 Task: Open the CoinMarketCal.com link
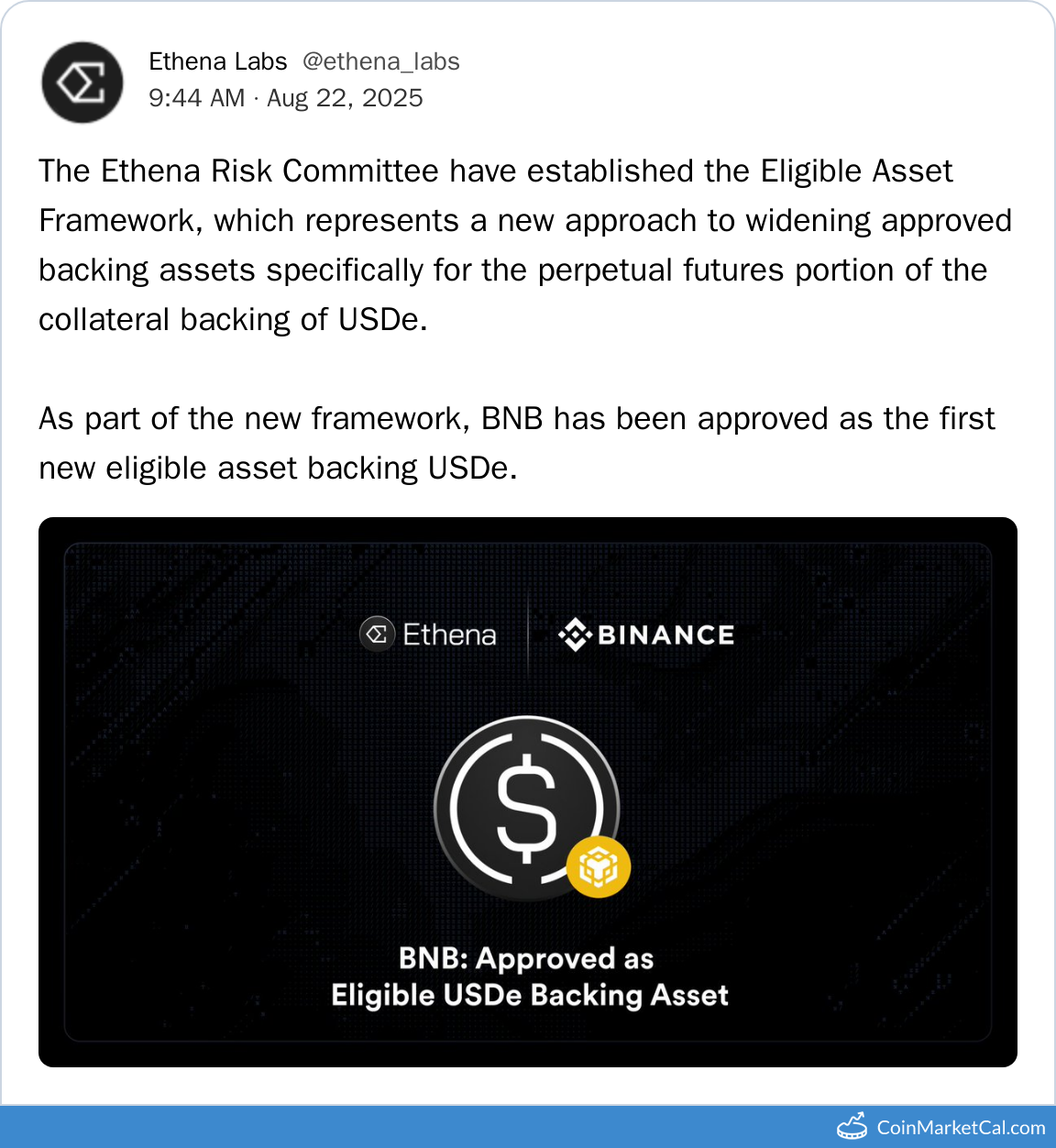click(961, 1127)
